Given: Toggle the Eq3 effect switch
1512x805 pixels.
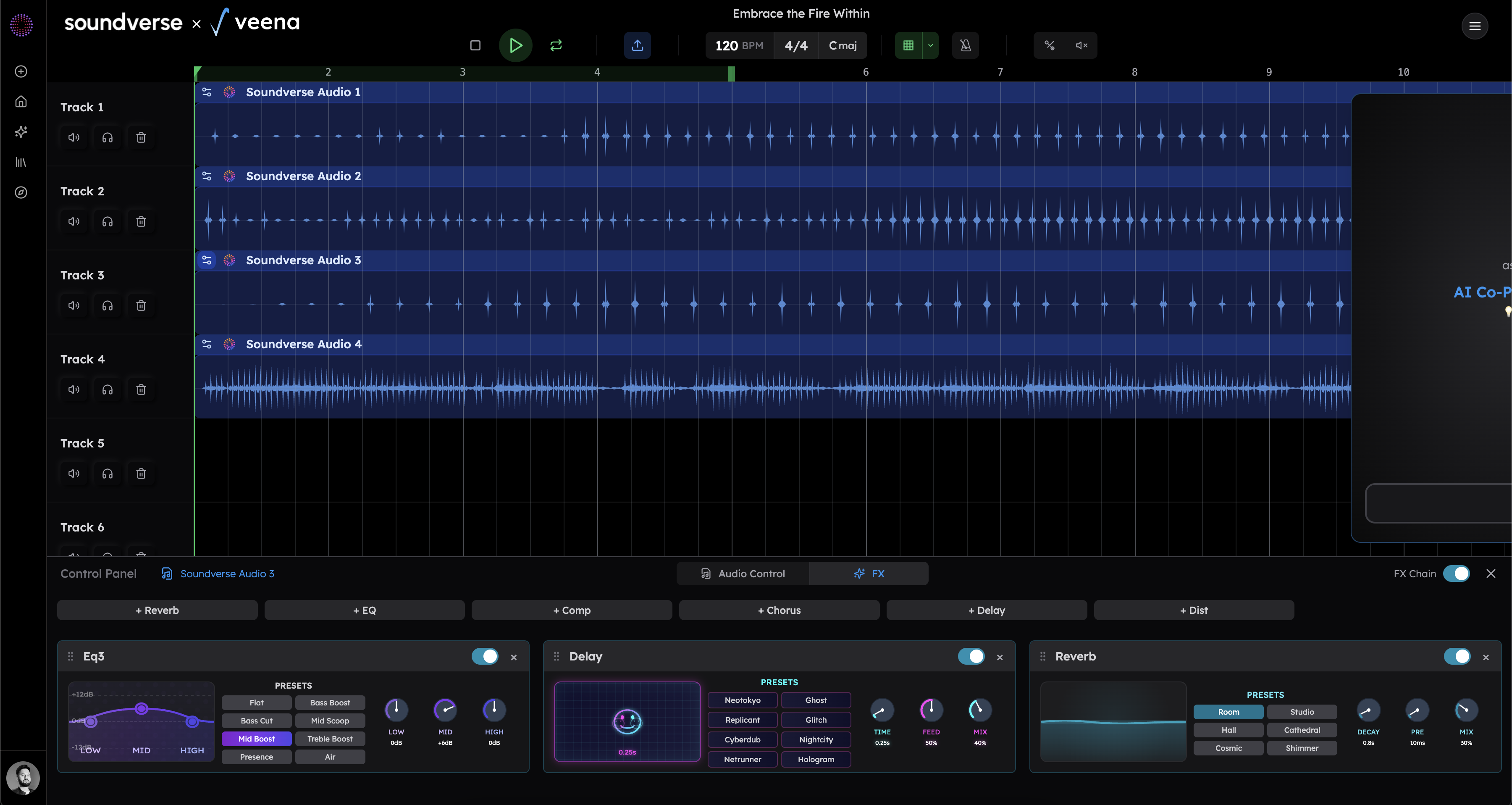Looking at the screenshot, I should click(x=485, y=656).
